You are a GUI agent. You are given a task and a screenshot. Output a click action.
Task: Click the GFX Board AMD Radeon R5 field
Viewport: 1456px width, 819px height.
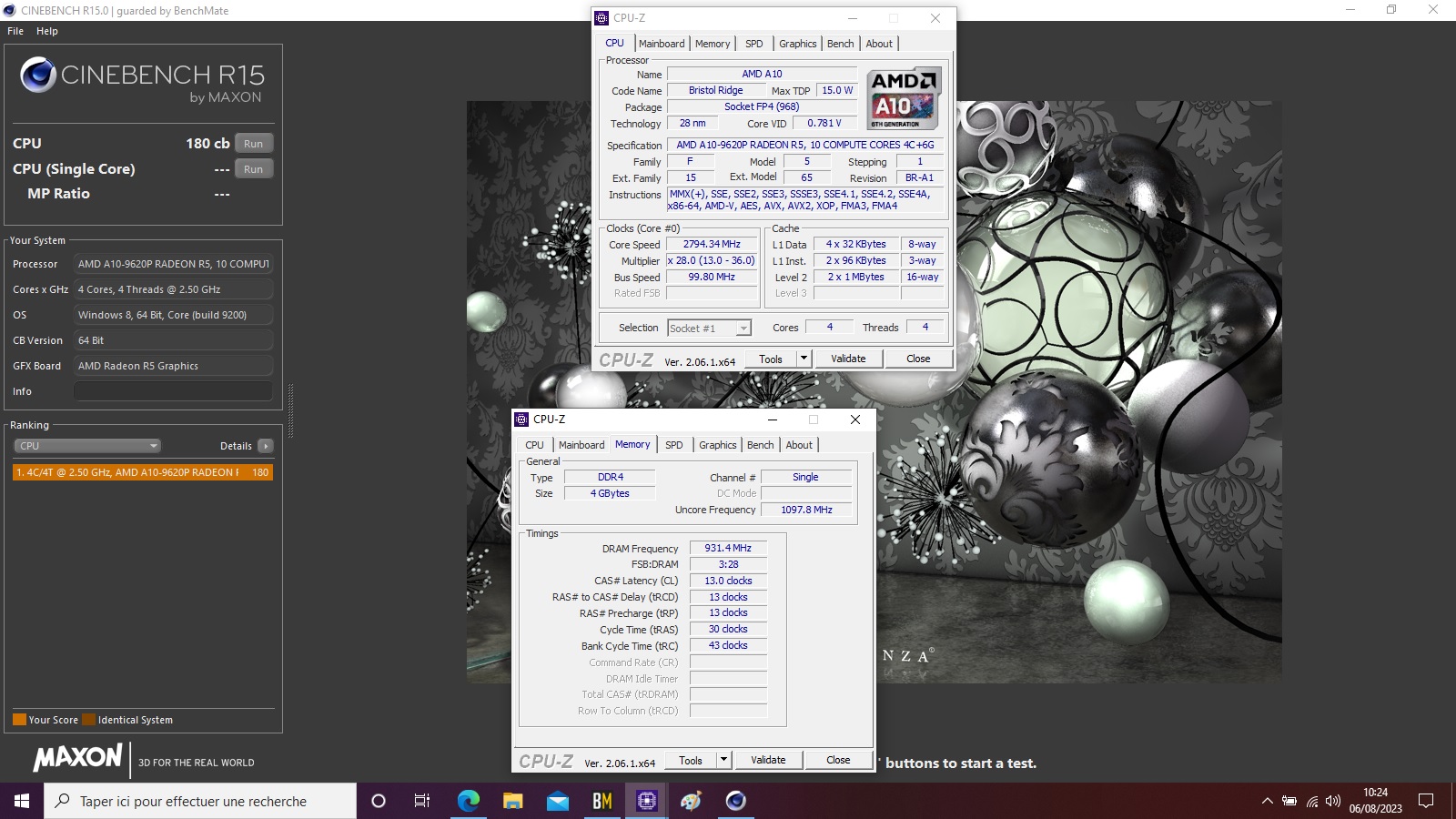click(x=173, y=366)
